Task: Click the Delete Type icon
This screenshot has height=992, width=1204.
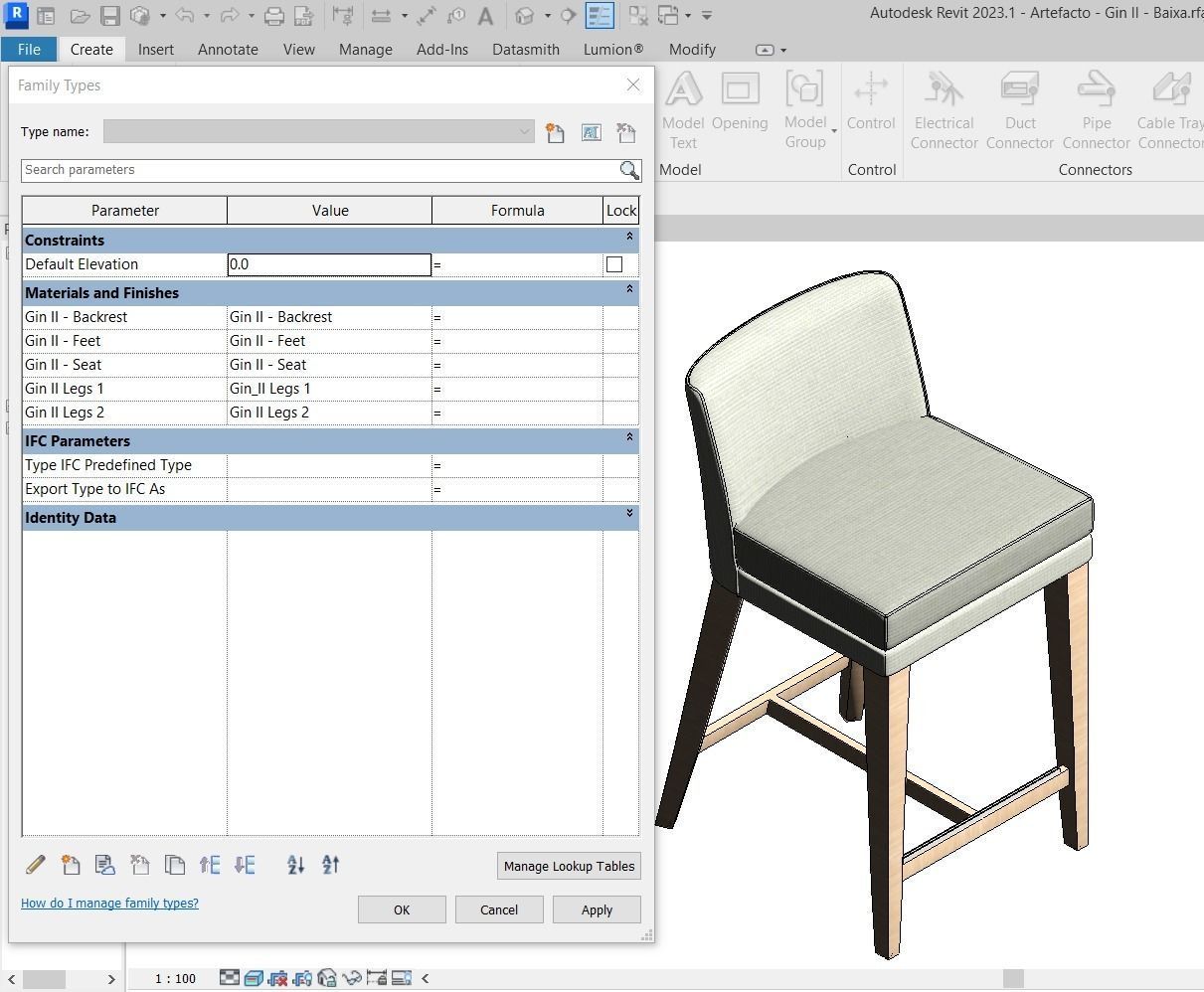Action: [626, 132]
